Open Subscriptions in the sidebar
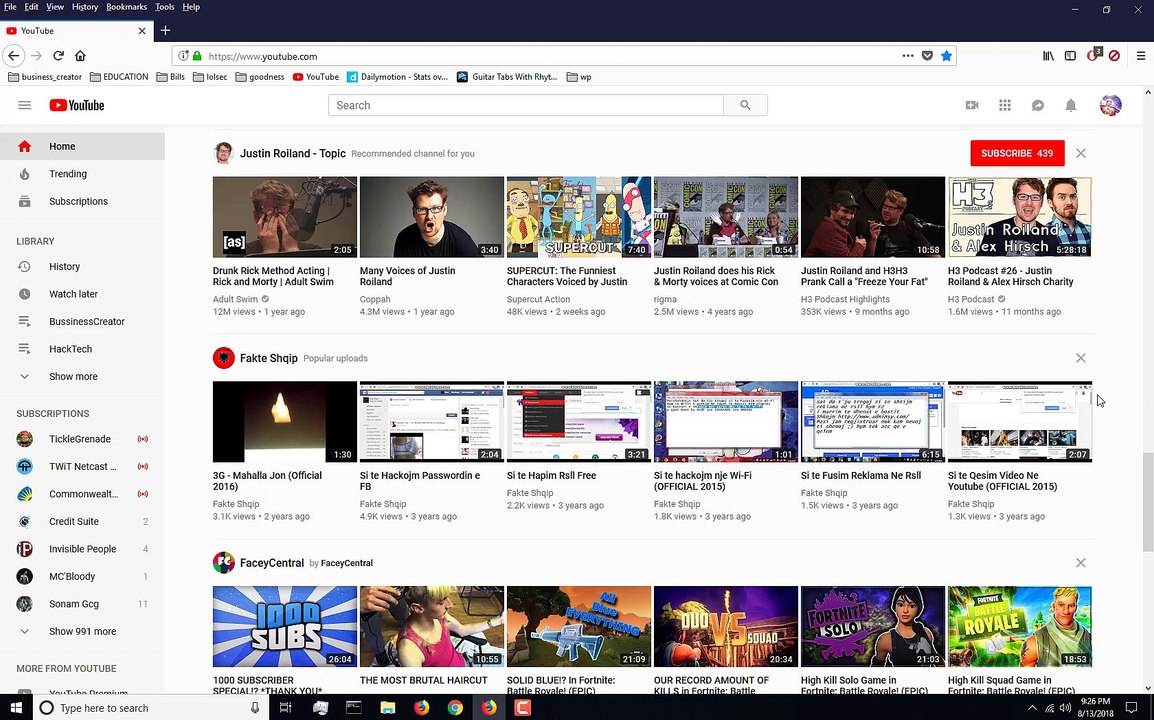Viewport: 1154px width, 720px height. [x=82, y=201]
